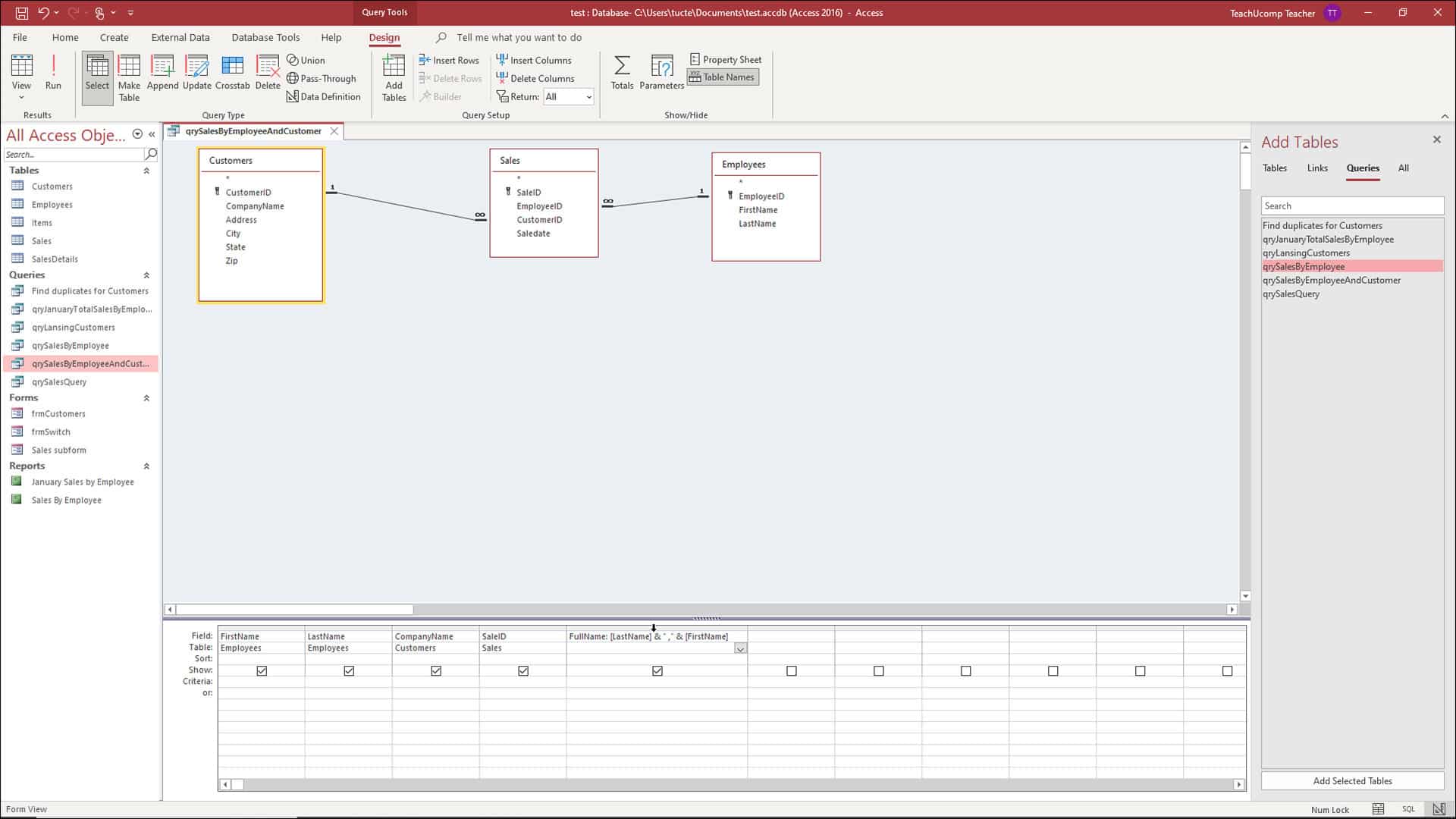Click the Union query button
Image resolution: width=1456 pixels, height=819 pixels.
(x=306, y=60)
